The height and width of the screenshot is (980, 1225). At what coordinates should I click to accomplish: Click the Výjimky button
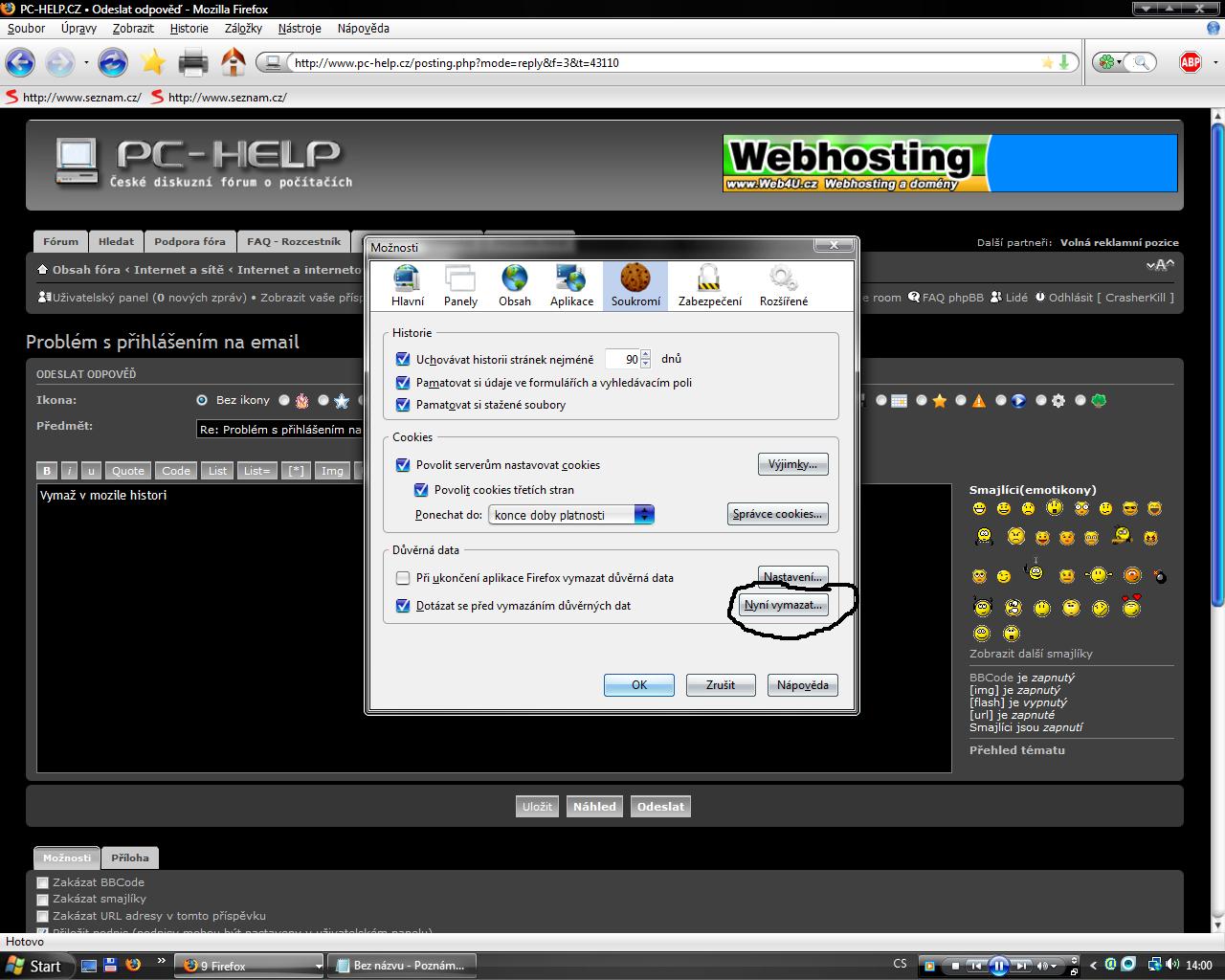point(792,464)
